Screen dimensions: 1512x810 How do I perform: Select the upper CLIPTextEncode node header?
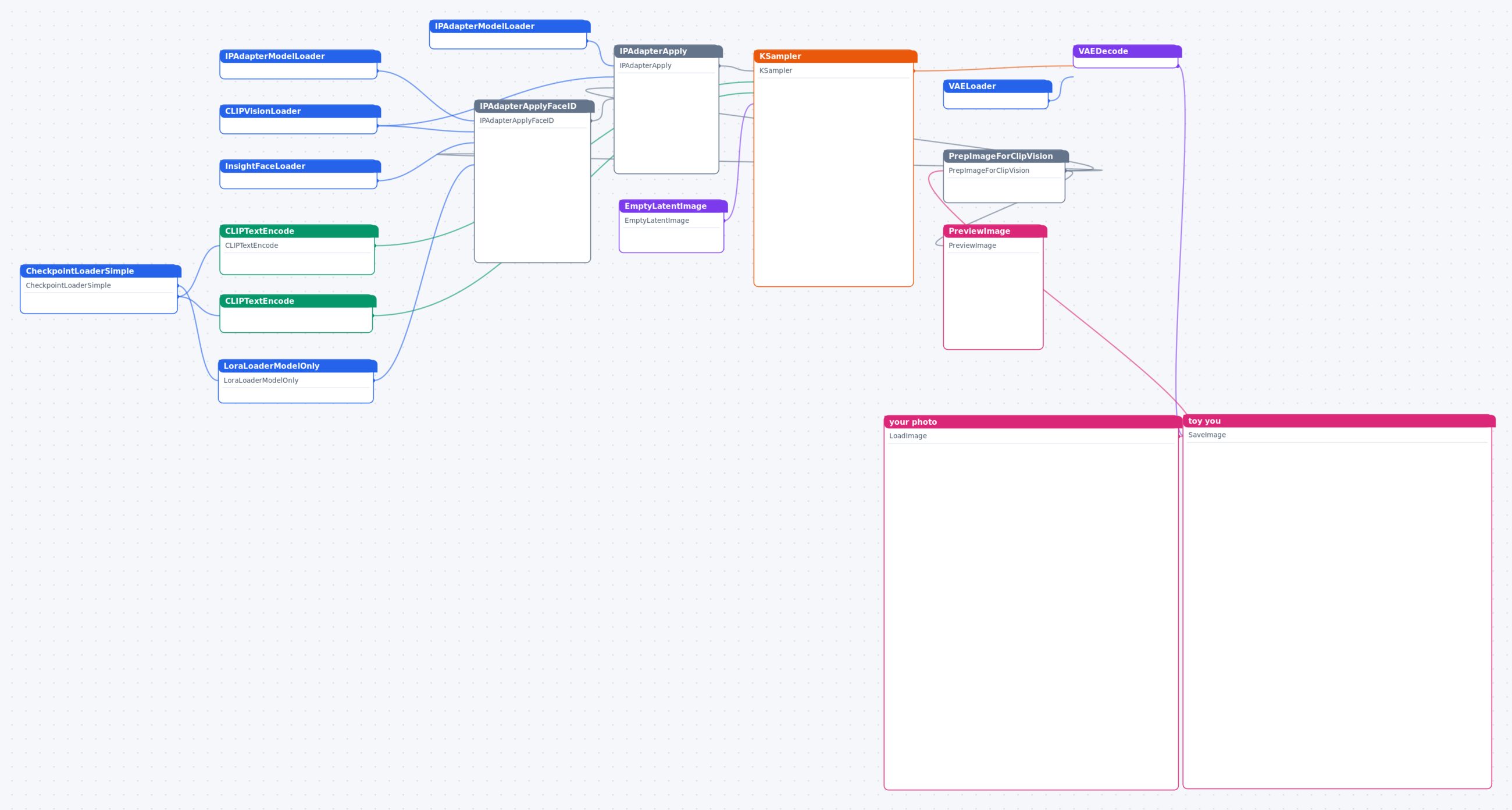pos(299,232)
